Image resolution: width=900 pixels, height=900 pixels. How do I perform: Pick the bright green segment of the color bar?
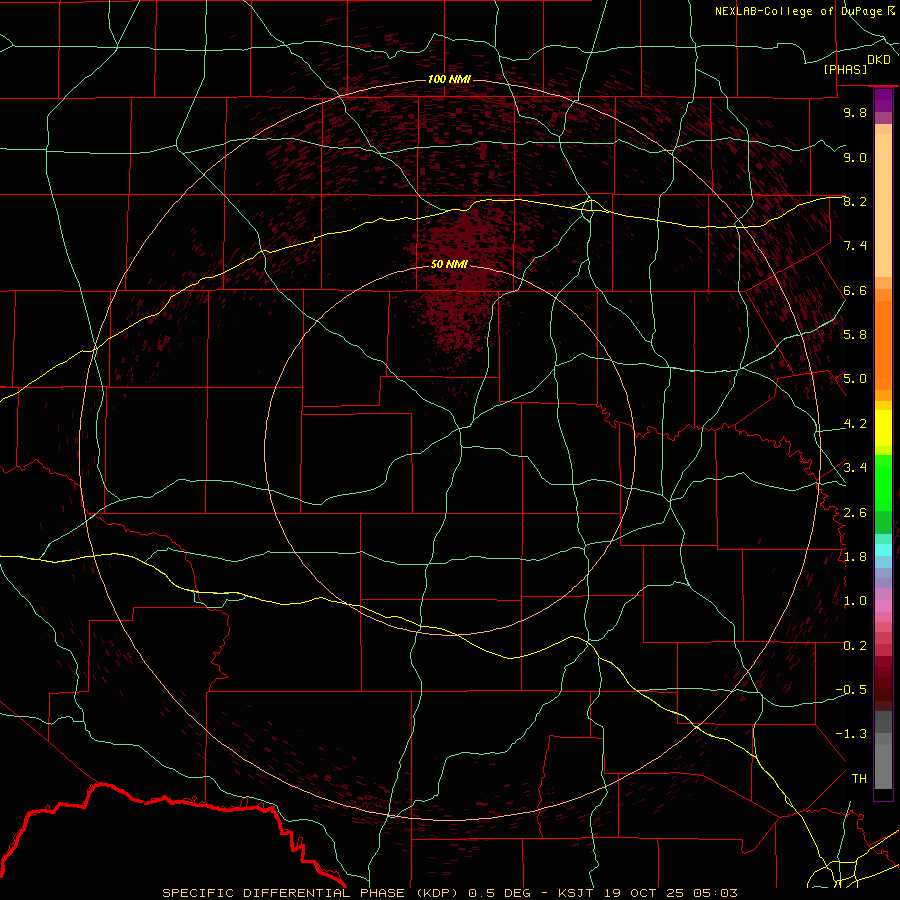tap(883, 483)
